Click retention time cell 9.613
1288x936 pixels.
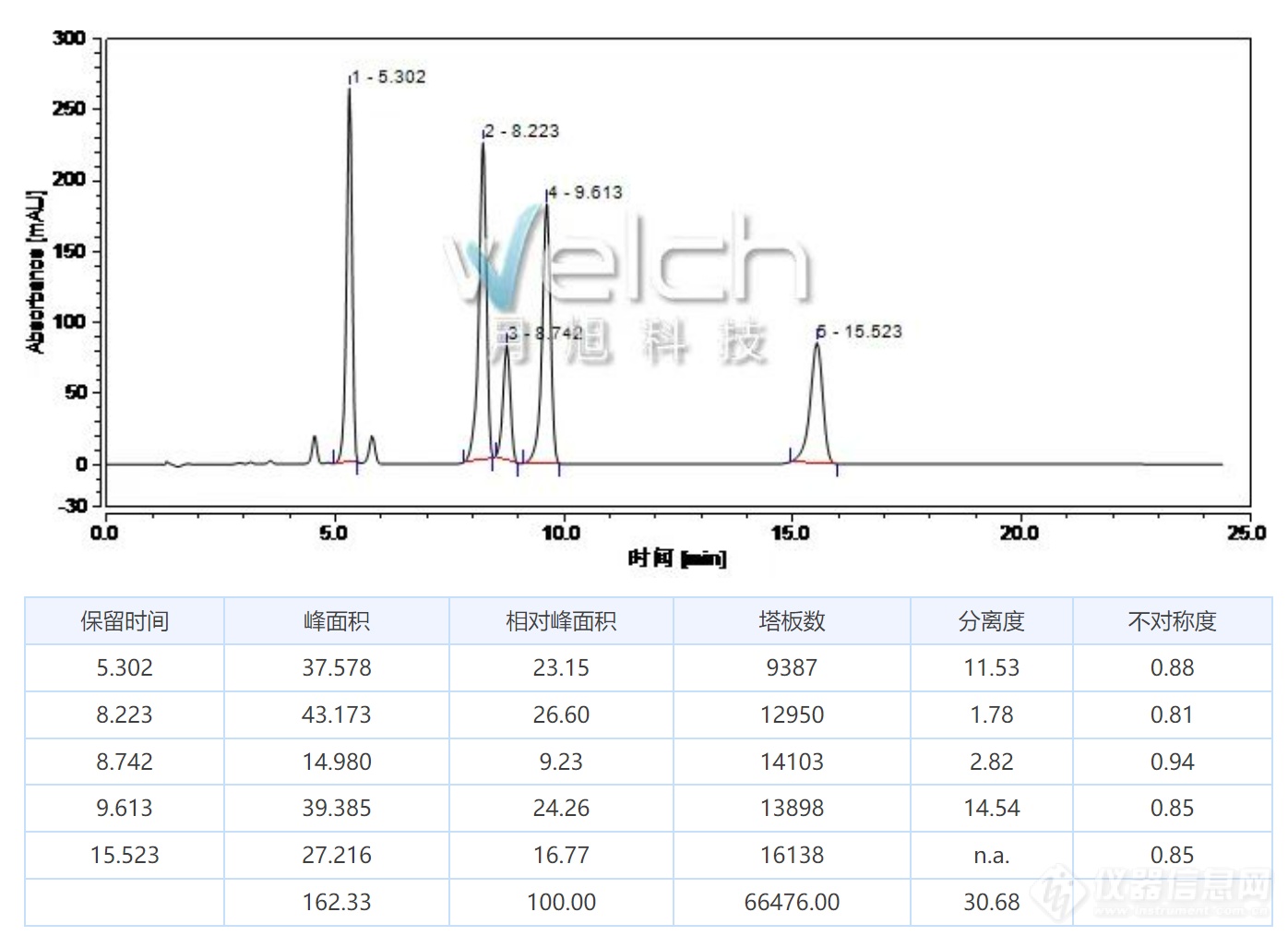click(125, 808)
